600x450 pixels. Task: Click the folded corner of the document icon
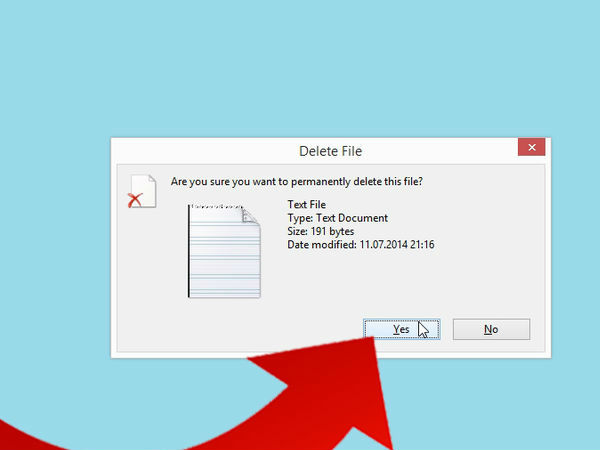249,216
